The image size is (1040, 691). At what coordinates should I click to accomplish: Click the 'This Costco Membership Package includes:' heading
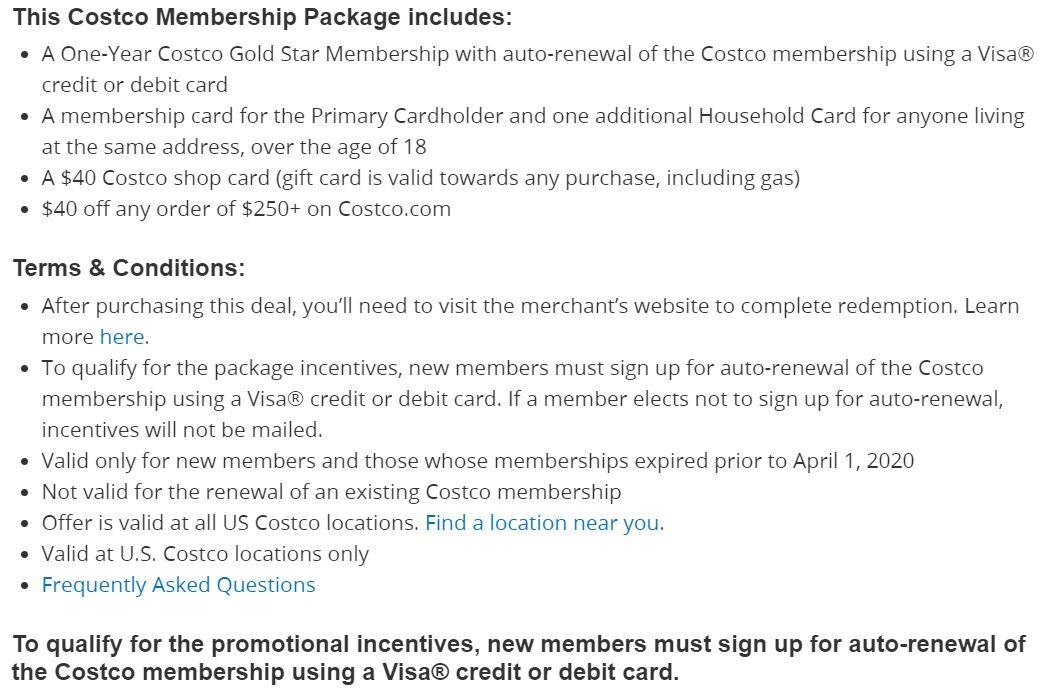tap(263, 17)
